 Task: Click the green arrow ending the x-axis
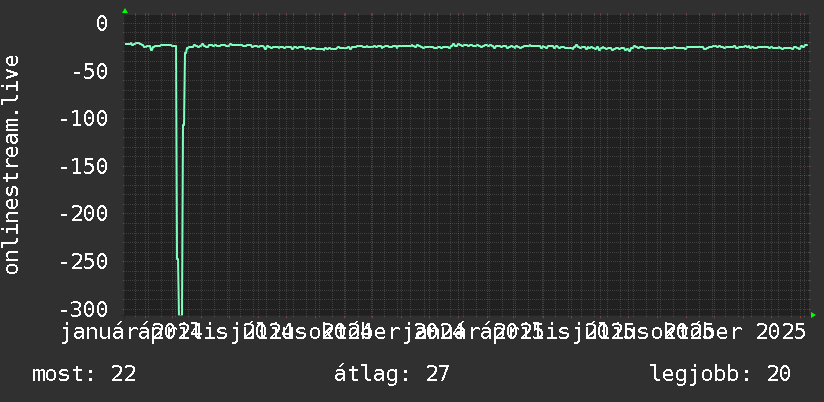coord(813,315)
